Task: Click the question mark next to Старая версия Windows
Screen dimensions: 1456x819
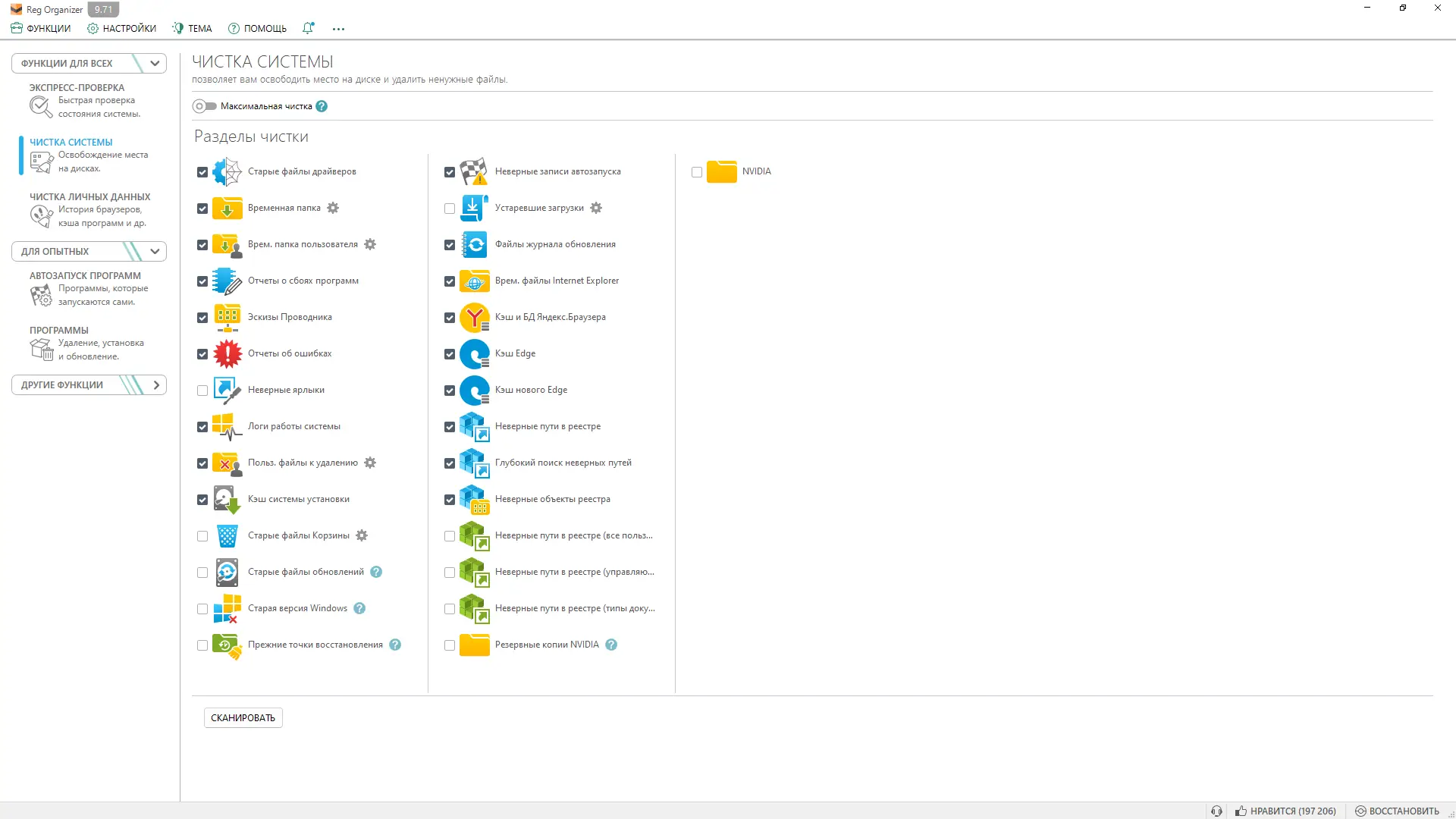Action: point(359,608)
